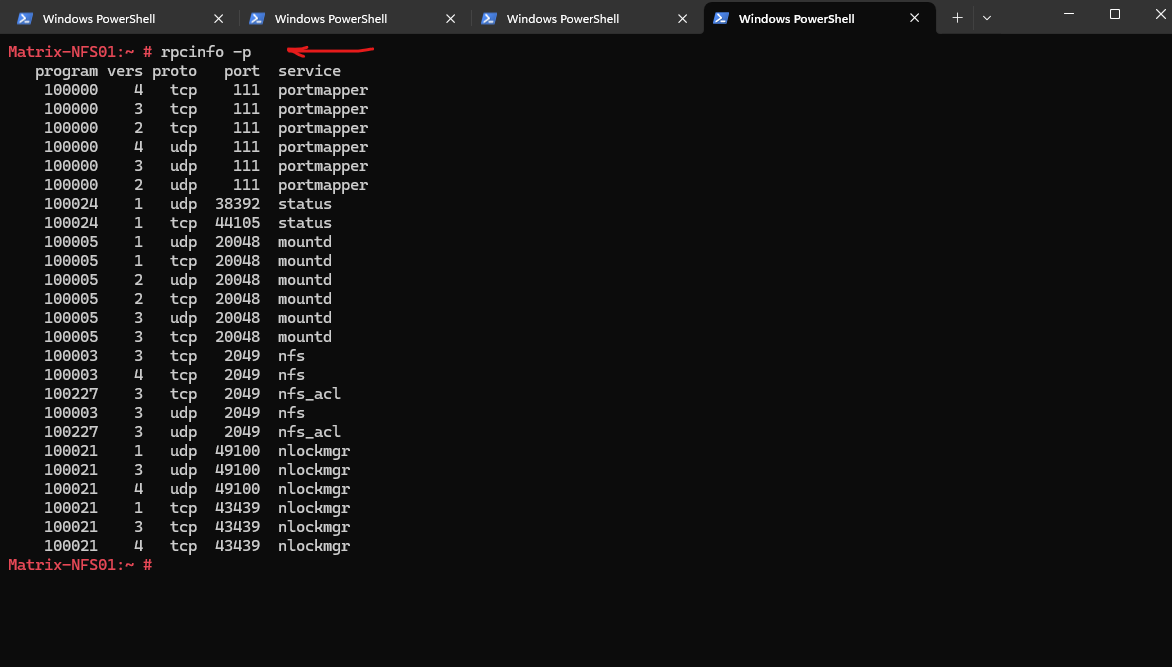Click port 49100 in nlockmgr version 3 row

(238, 470)
